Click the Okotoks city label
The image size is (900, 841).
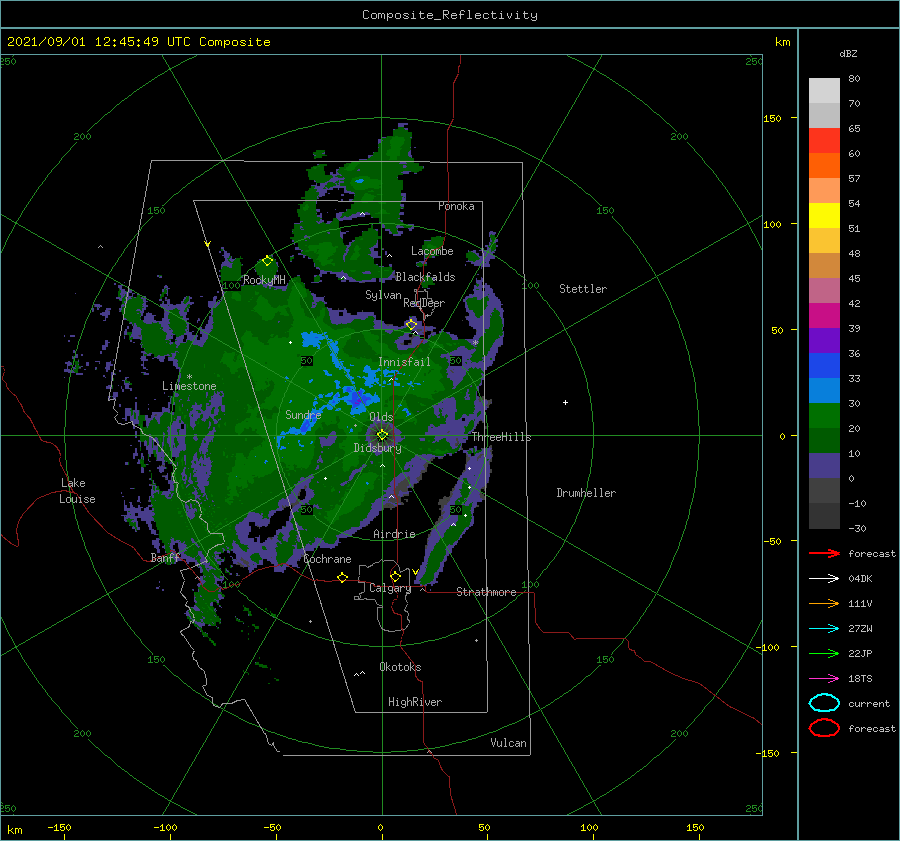pyautogui.click(x=400, y=667)
